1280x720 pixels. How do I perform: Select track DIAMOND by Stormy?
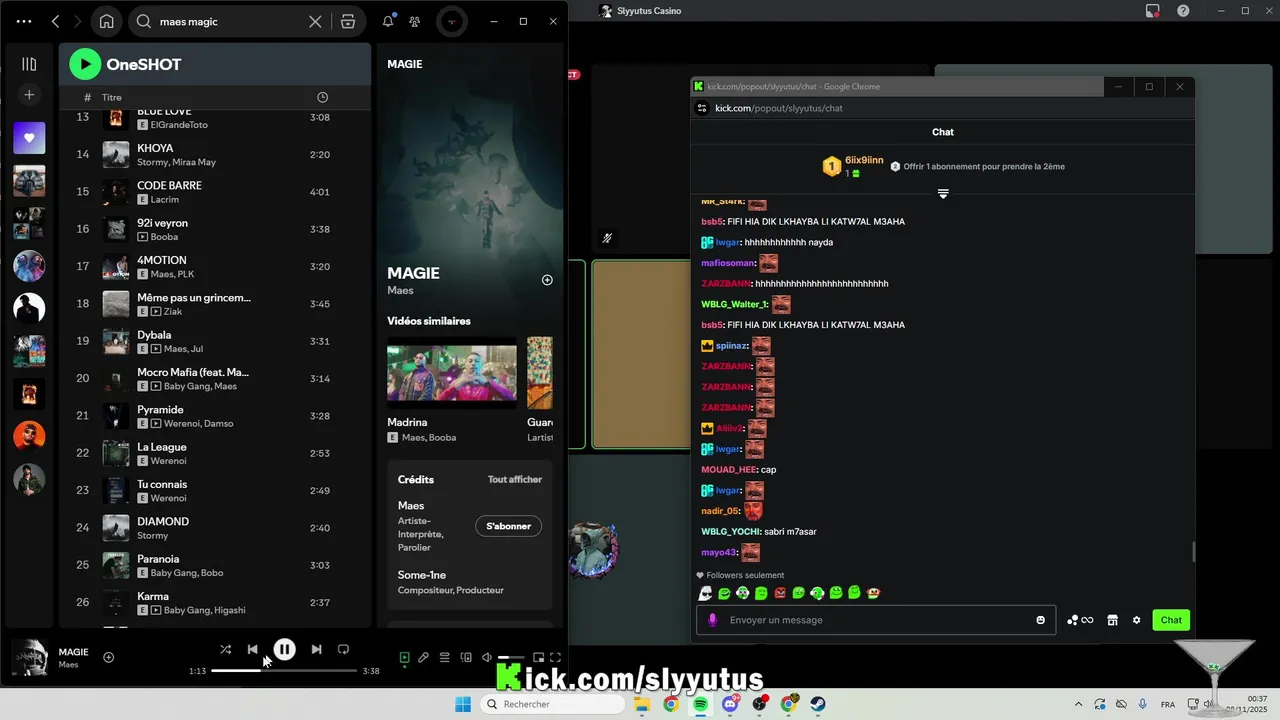214,528
